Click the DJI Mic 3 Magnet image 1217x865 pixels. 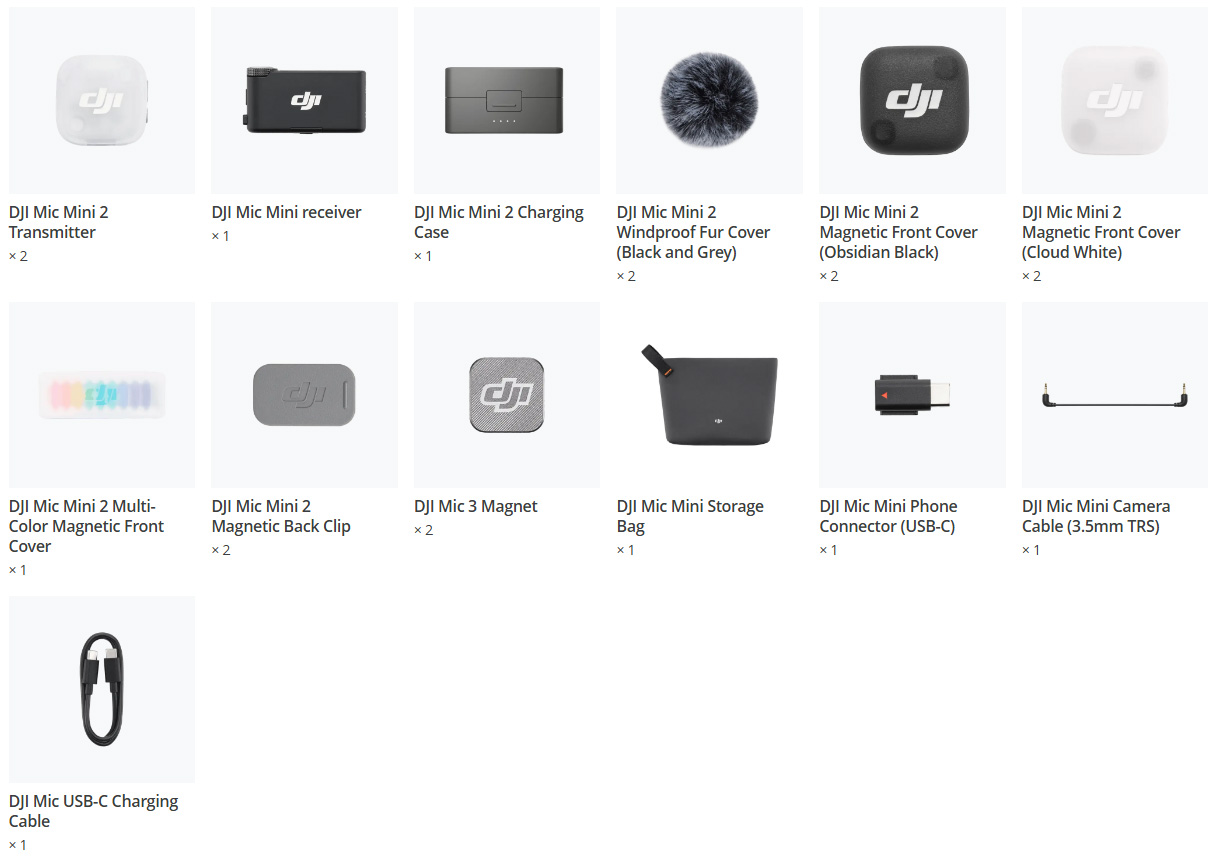point(507,395)
